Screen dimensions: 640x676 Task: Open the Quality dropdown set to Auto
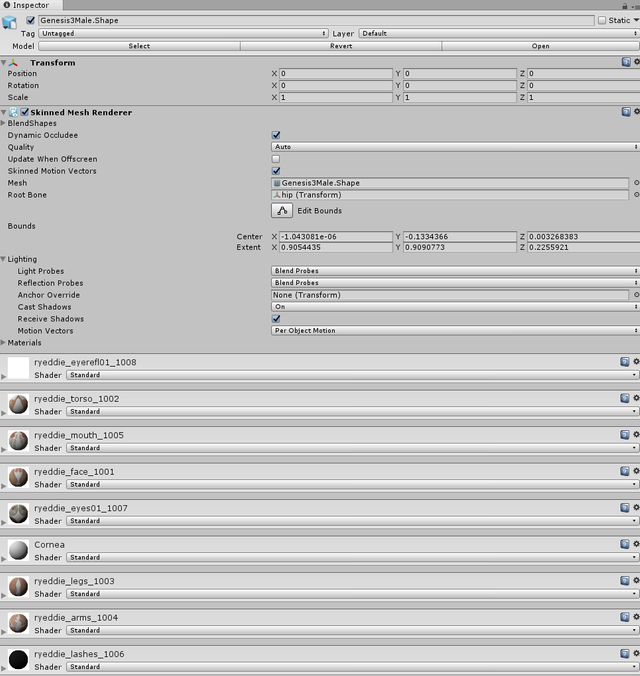coord(455,147)
